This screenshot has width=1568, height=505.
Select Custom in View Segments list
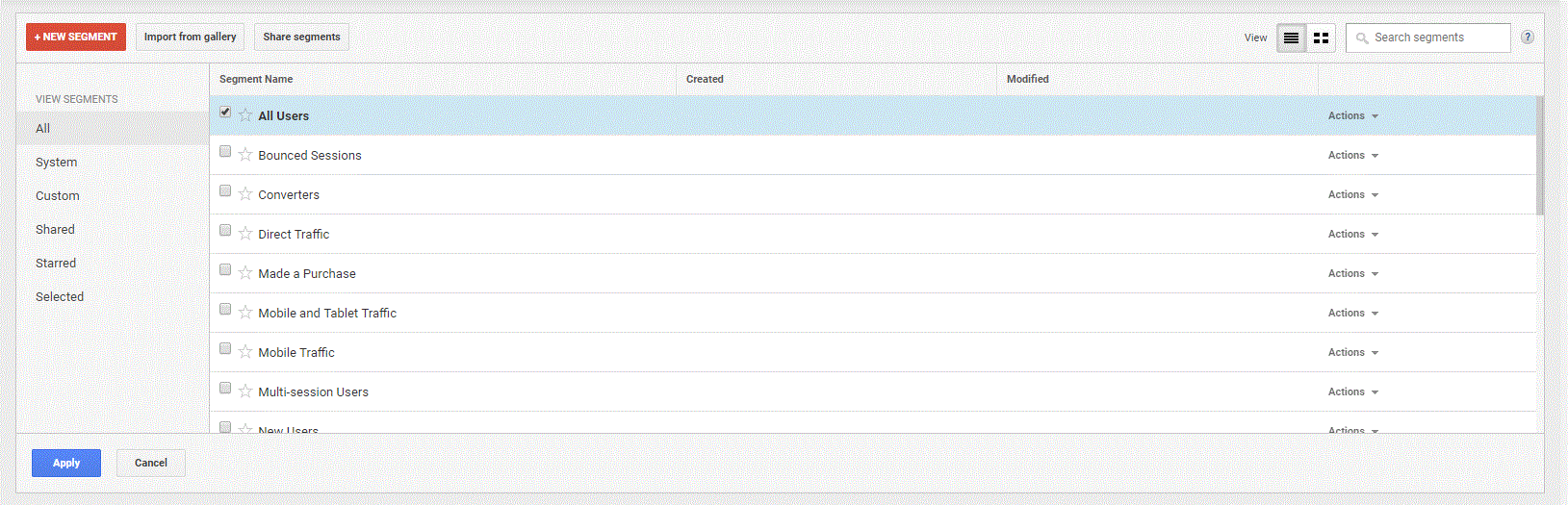coord(58,196)
